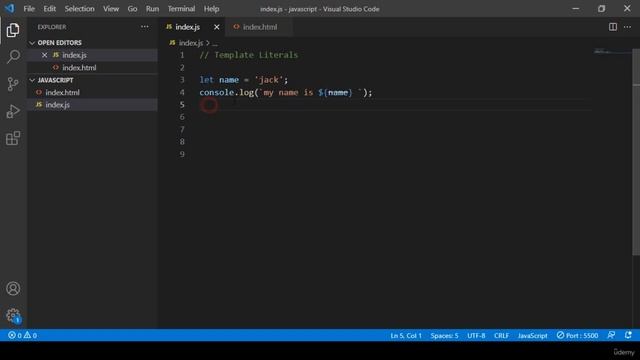Click the EXPLORER panel title
This screenshot has width=640, height=360.
[52, 27]
